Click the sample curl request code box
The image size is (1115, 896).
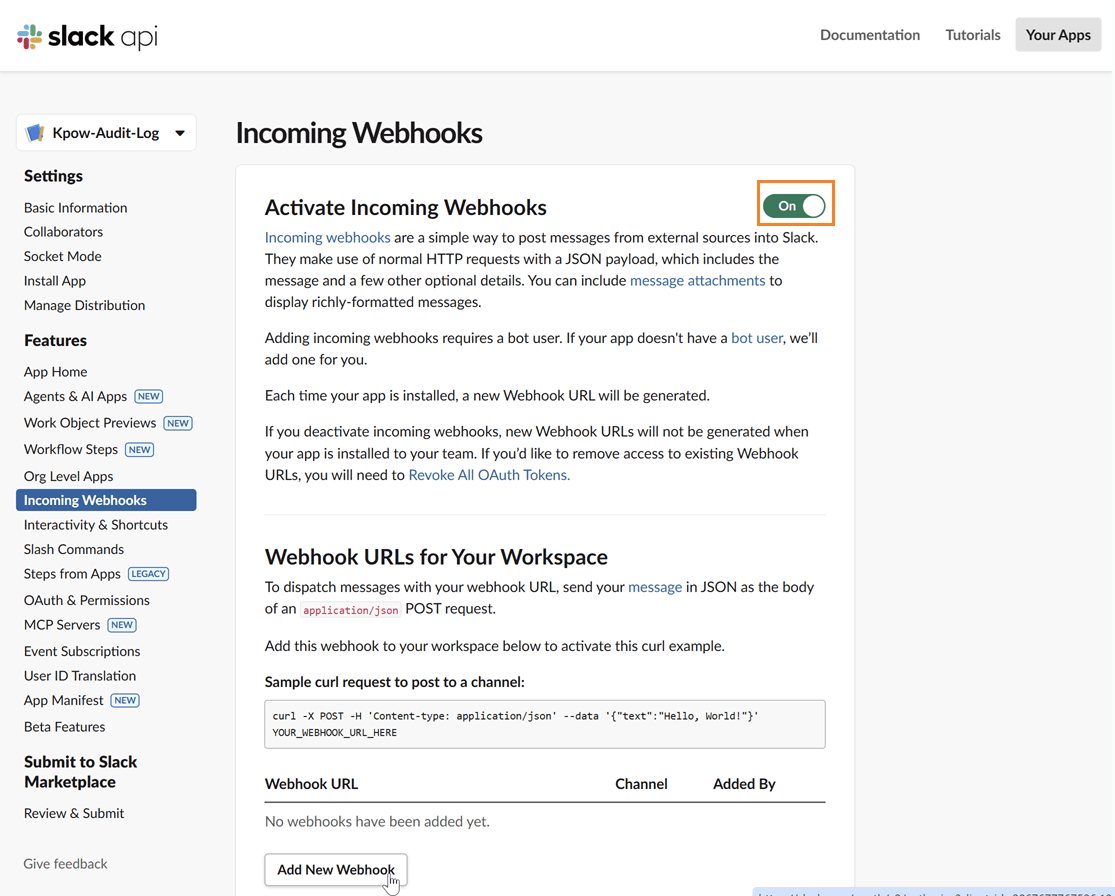pos(545,724)
